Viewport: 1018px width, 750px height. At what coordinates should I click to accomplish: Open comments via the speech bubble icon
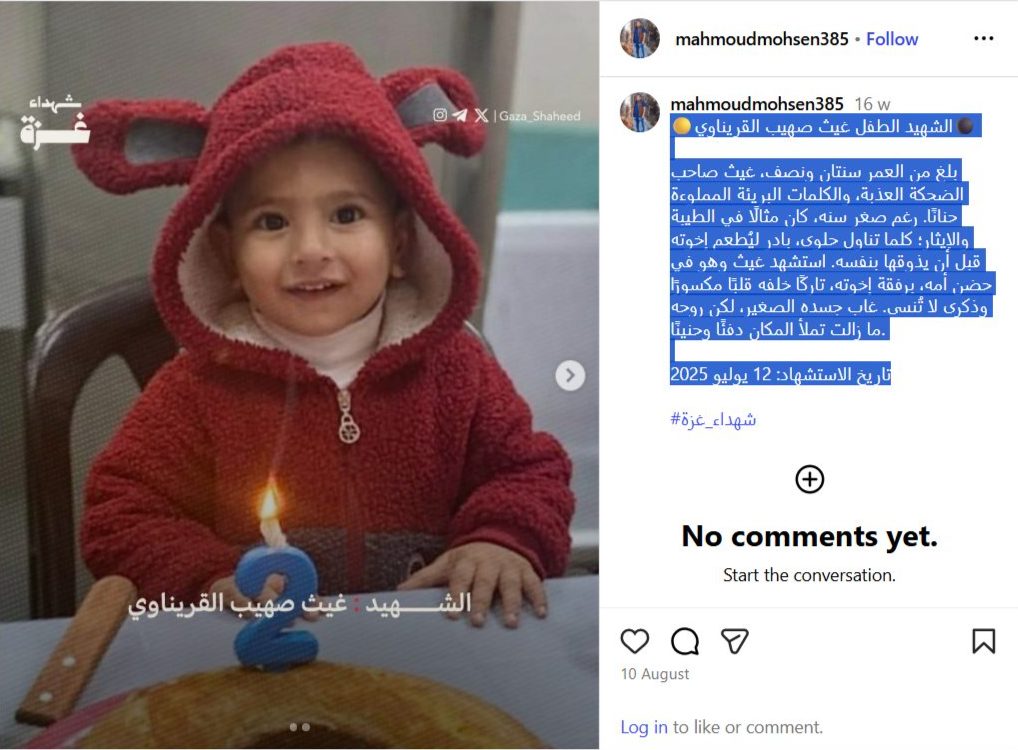pyautogui.click(x=684, y=641)
